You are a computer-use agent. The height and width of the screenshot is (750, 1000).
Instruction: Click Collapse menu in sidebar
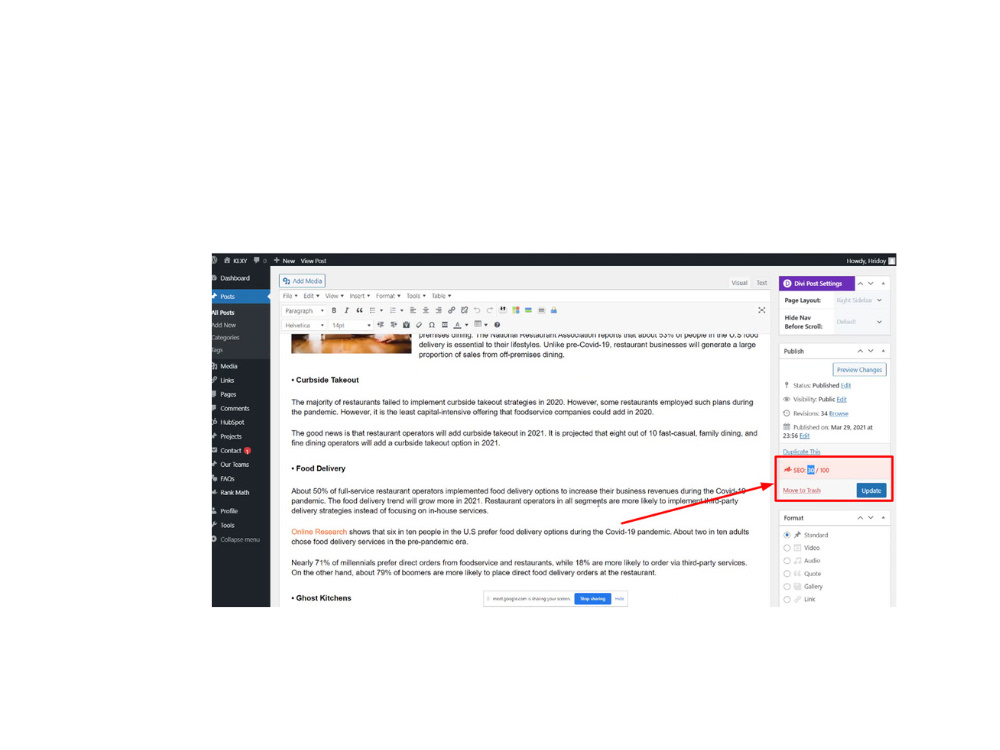coord(239,540)
